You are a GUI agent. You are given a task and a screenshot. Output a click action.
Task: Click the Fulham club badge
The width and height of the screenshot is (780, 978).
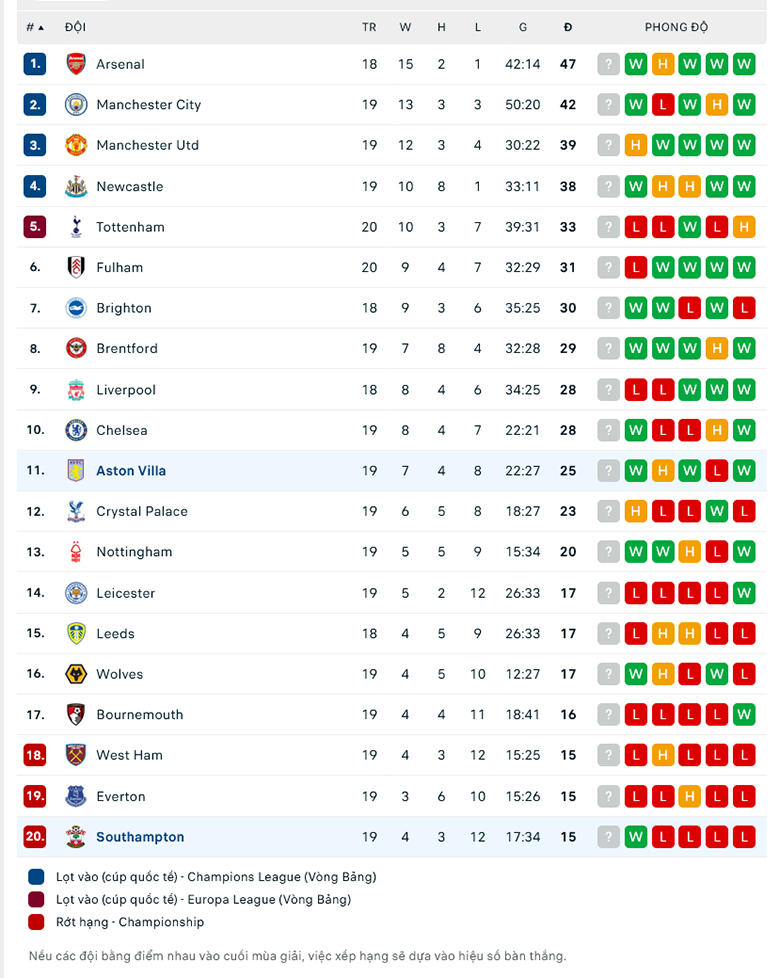tap(78, 267)
